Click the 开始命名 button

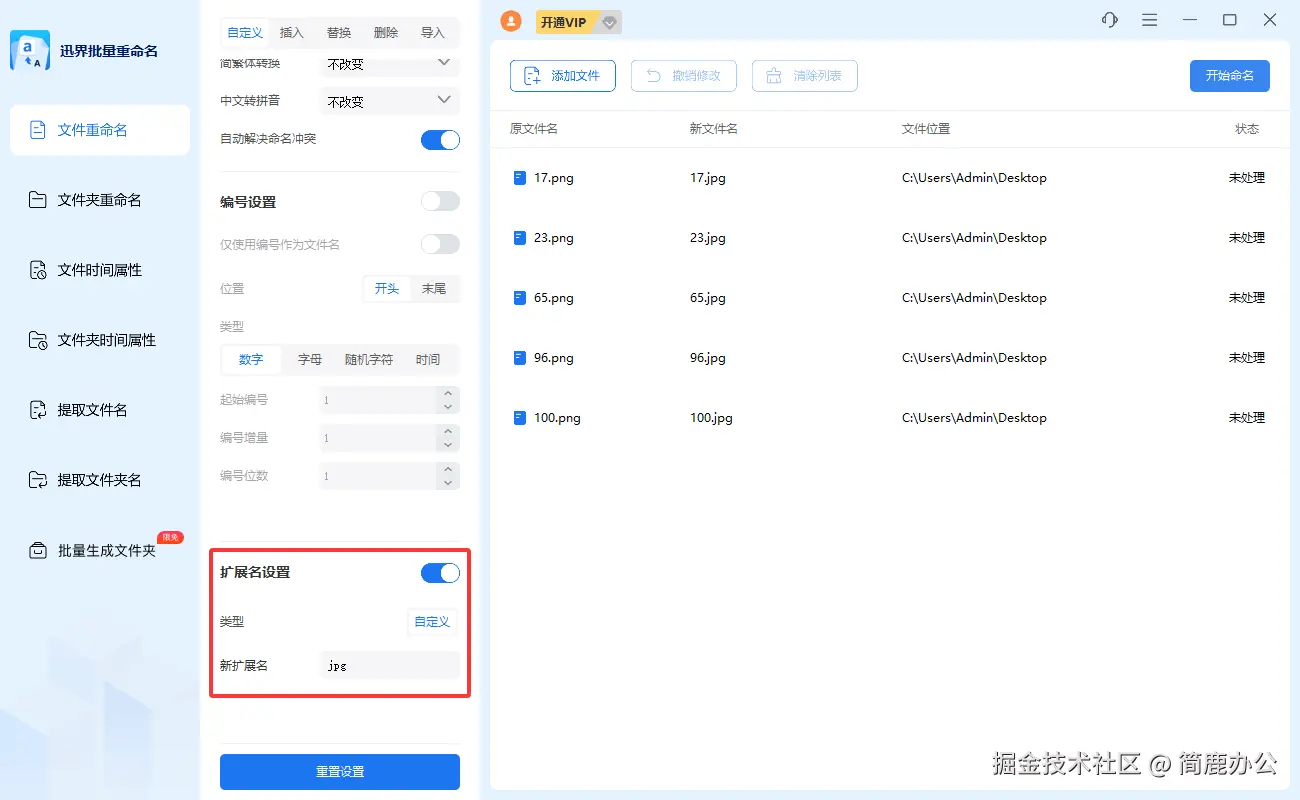point(1230,76)
